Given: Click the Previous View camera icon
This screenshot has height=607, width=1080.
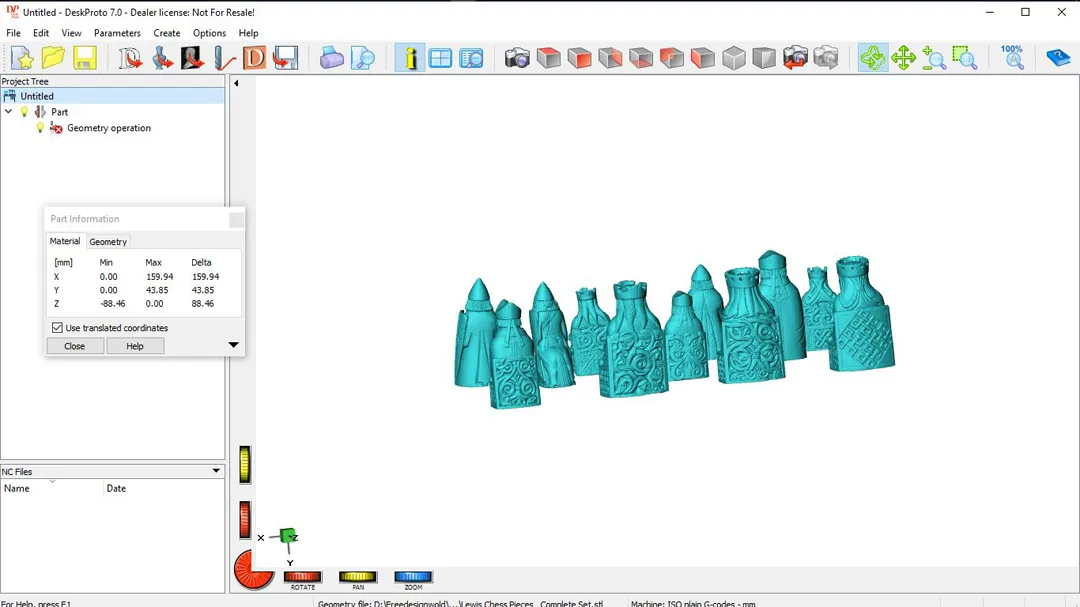Looking at the screenshot, I should pyautogui.click(x=795, y=58).
